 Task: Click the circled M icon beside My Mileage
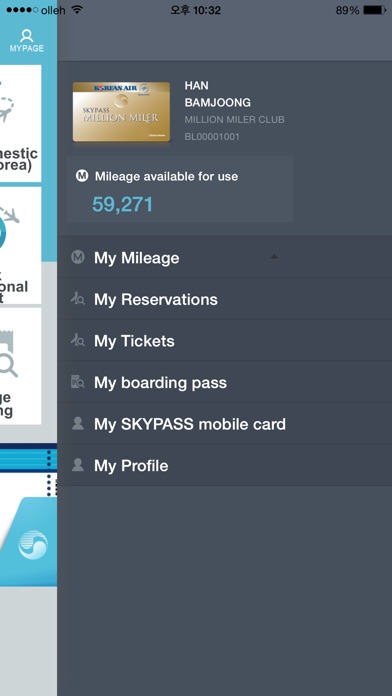[78, 257]
